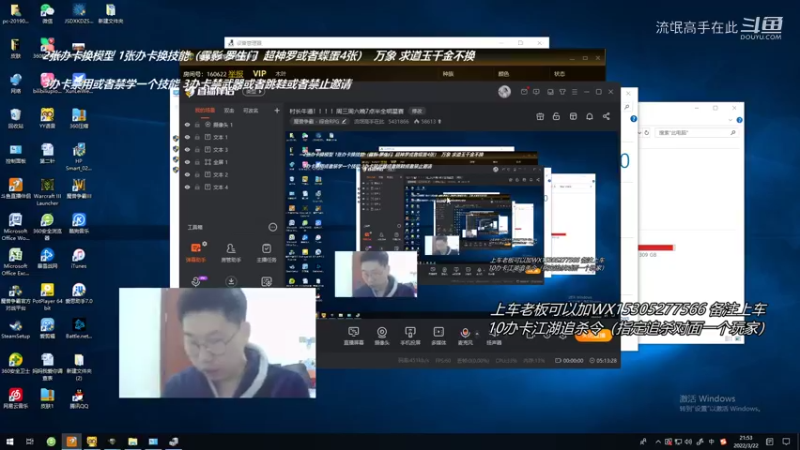Lock the 摄像头 1 source

pyautogui.click(x=197, y=124)
